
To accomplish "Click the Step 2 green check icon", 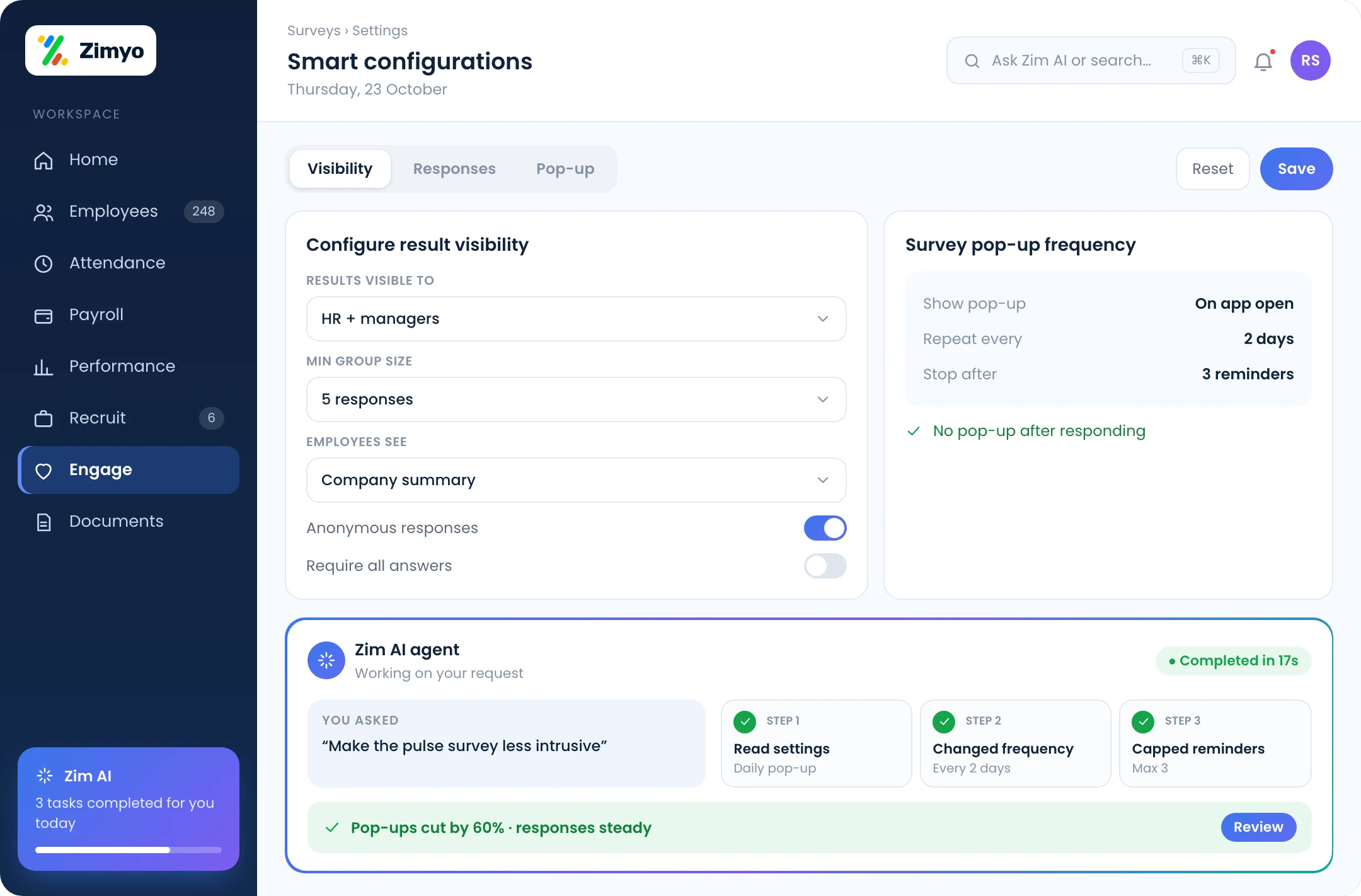I will pos(944,721).
